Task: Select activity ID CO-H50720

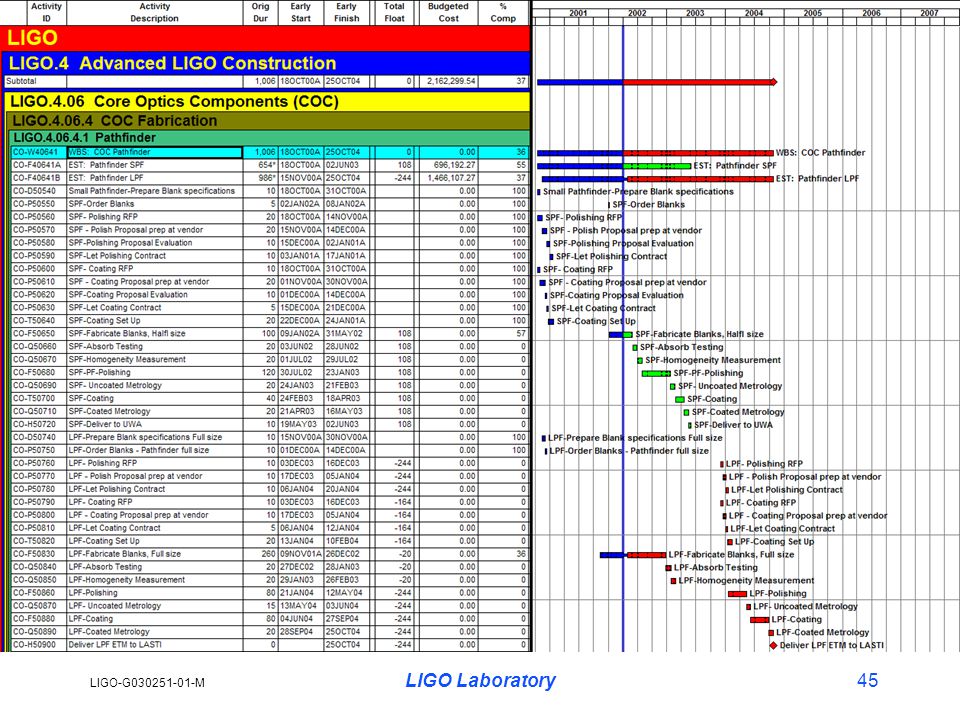Action: pos(34,424)
